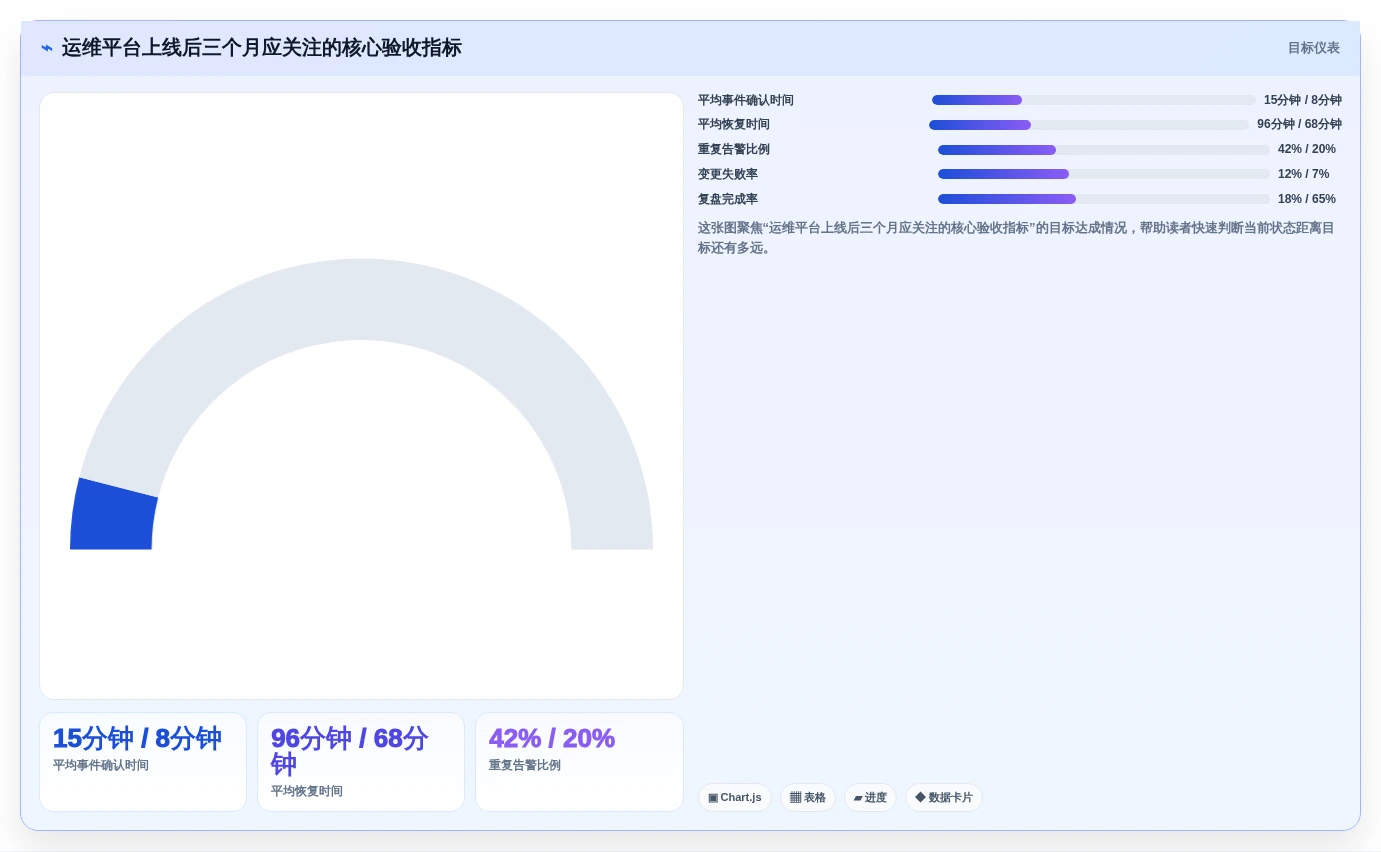This screenshot has width=1381, height=852.
Task: Click the blue filled segment of the gauge
Action: [112, 515]
